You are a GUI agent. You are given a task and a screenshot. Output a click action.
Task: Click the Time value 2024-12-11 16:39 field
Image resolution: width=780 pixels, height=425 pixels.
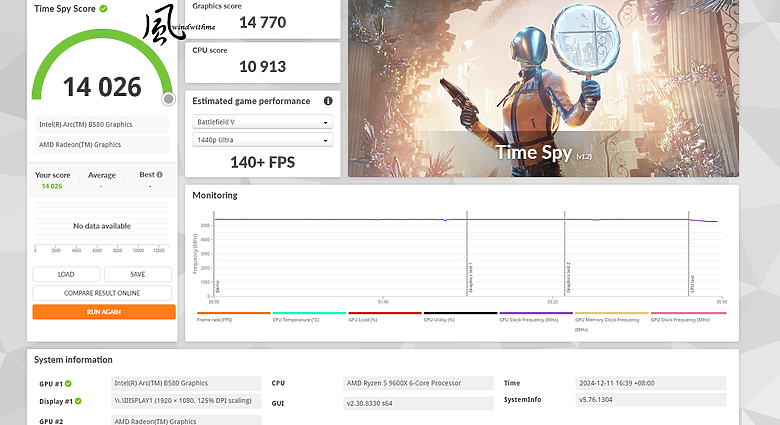[x=650, y=383]
